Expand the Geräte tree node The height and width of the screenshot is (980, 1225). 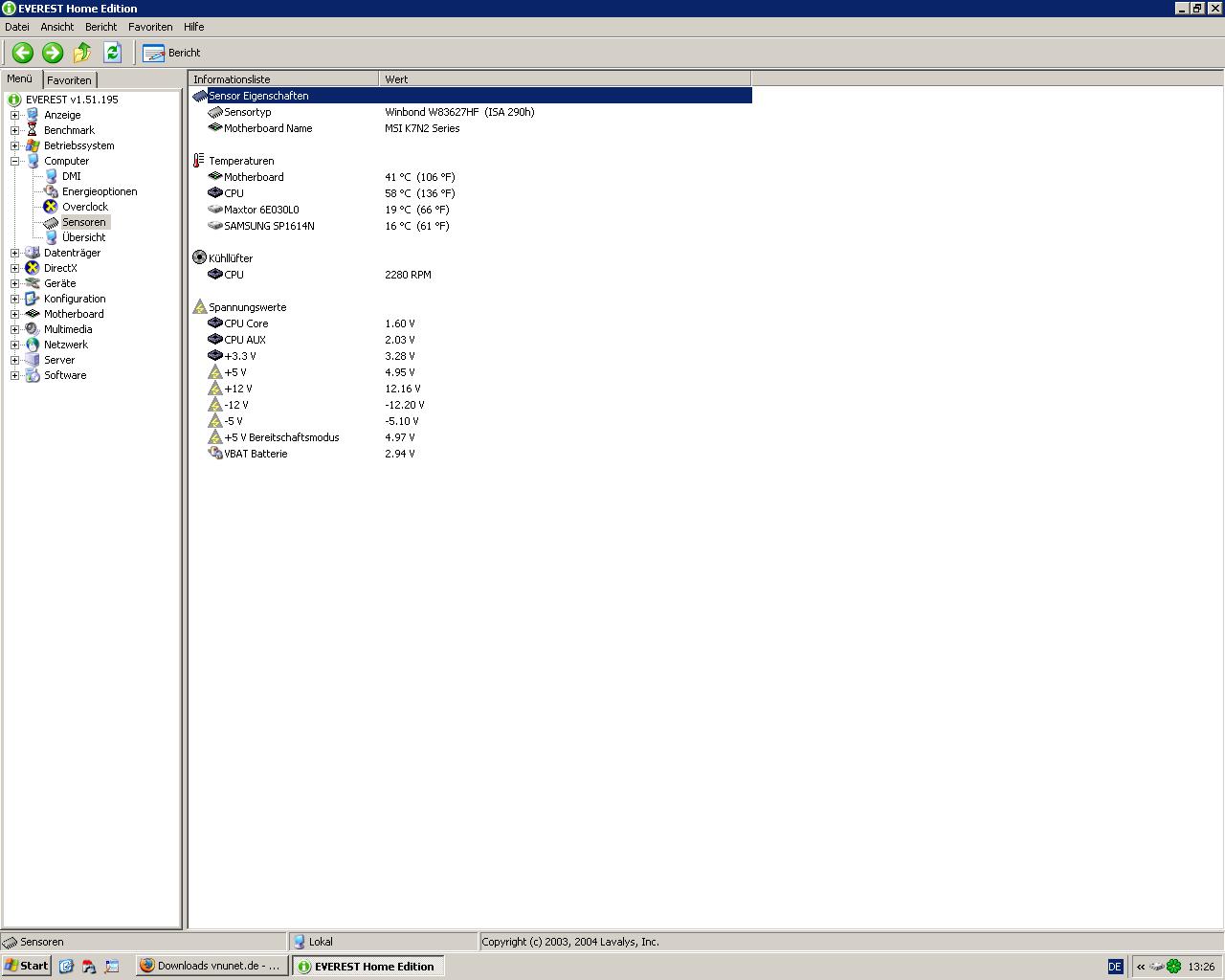click(14, 283)
